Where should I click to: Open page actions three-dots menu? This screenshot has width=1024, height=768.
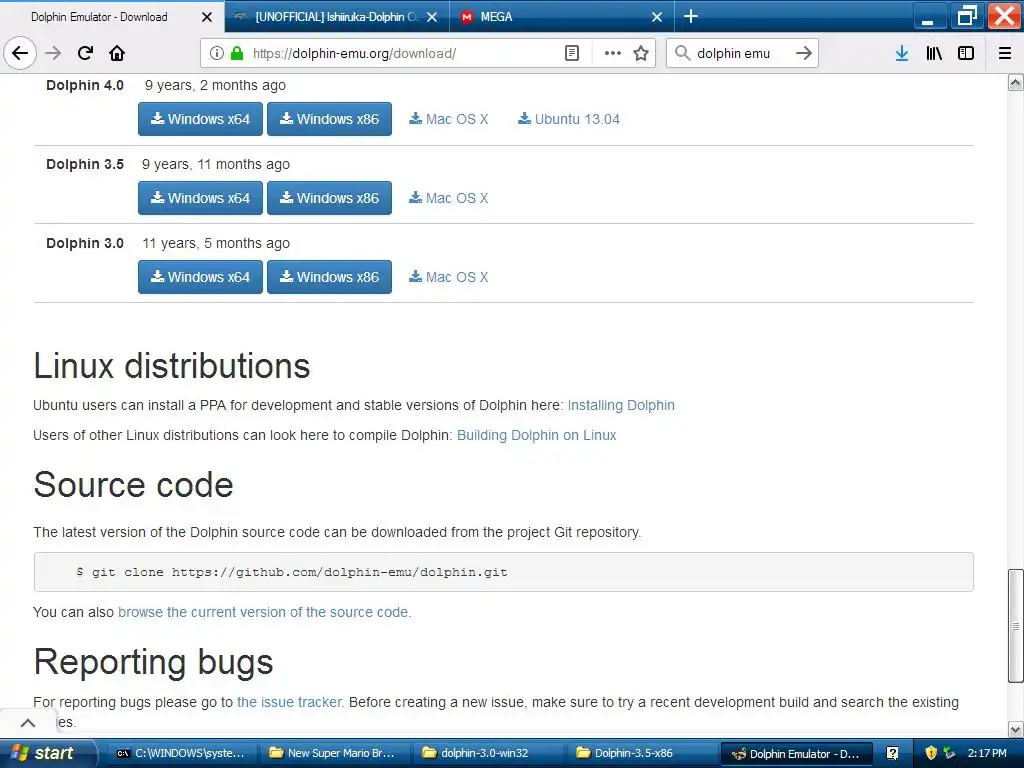[x=613, y=53]
